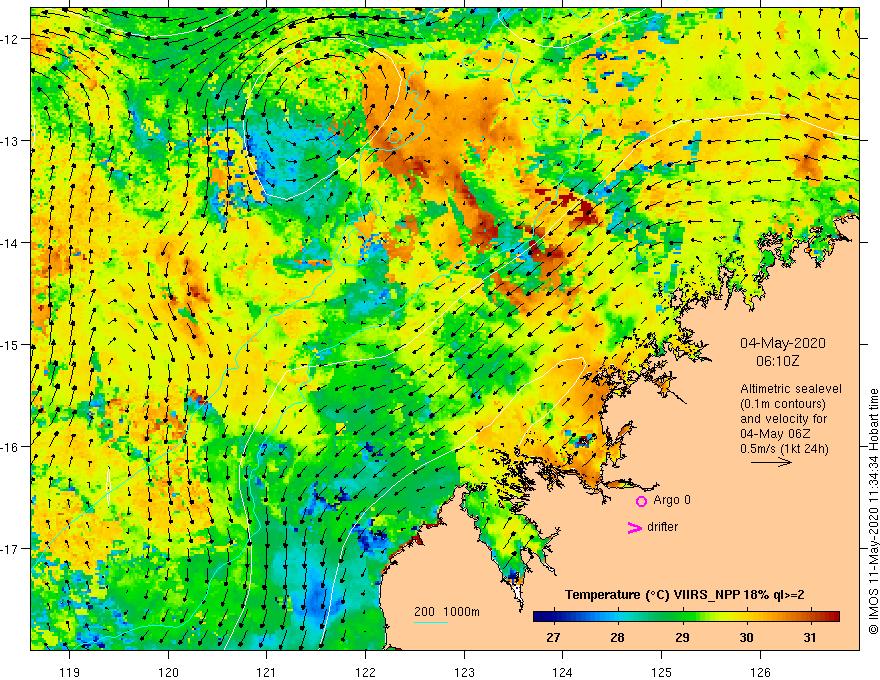This screenshot has width=880, height=680.
Task: Click longitude axis label '122'
Action: 365,672
